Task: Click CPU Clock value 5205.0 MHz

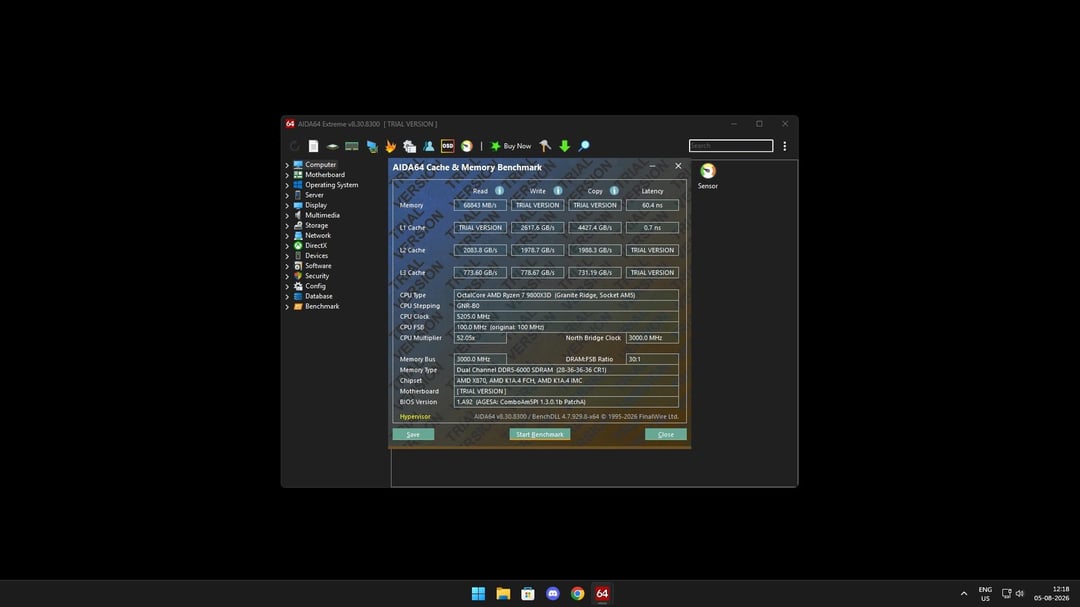Action: [566, 316]
